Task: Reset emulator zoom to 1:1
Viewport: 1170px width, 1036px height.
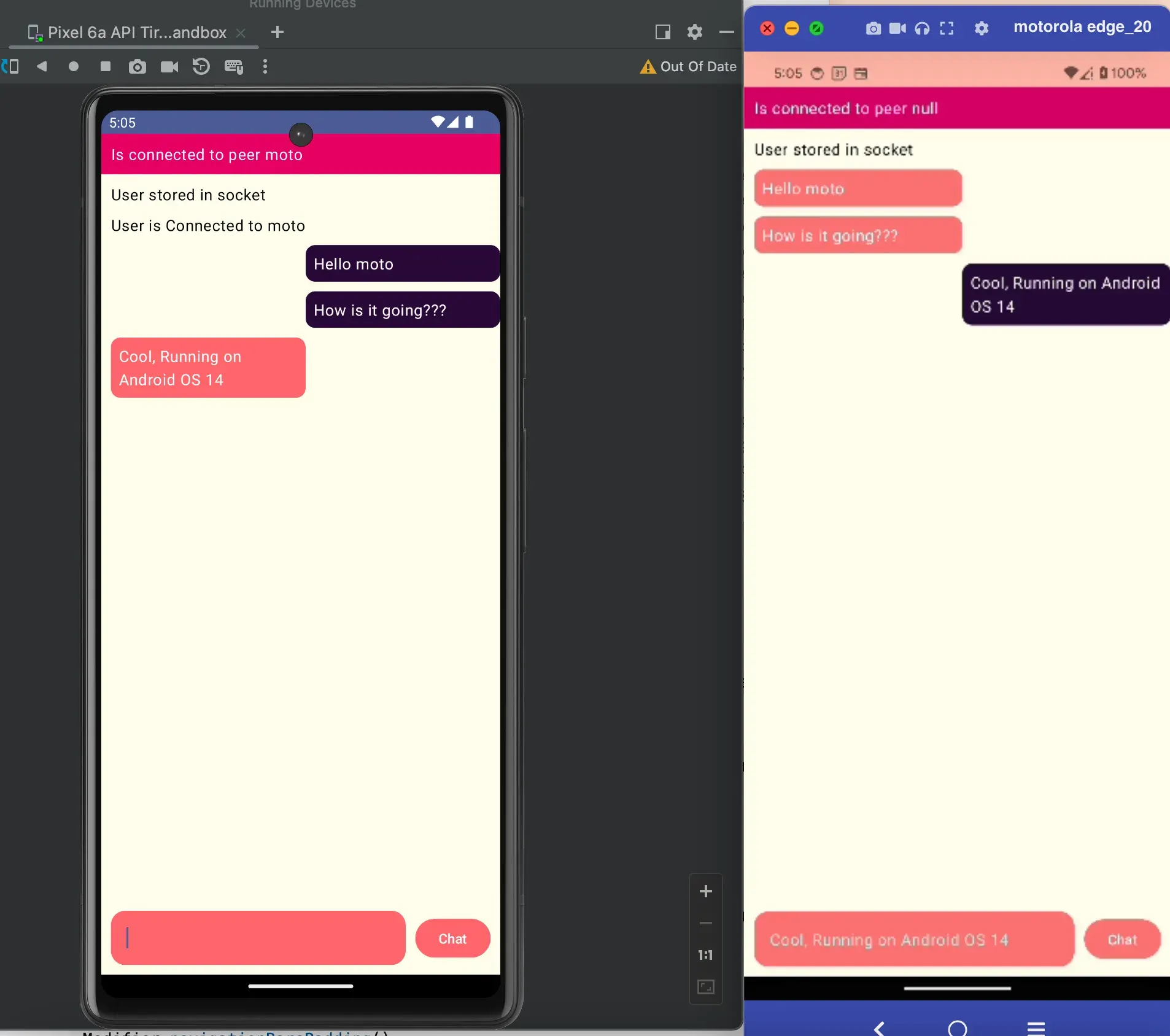Action: [706, 955]
